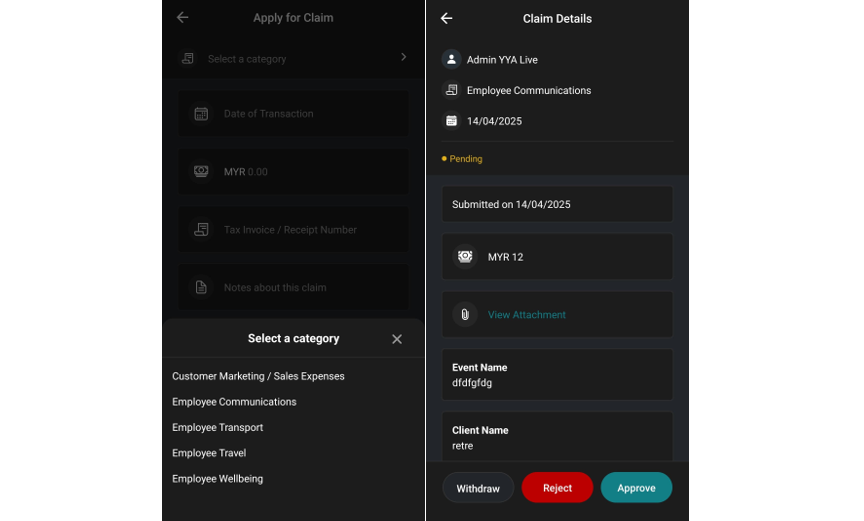The image size is (864, 521).
Task: Select the Employee Wellbeing category
Action: (218, 479)
